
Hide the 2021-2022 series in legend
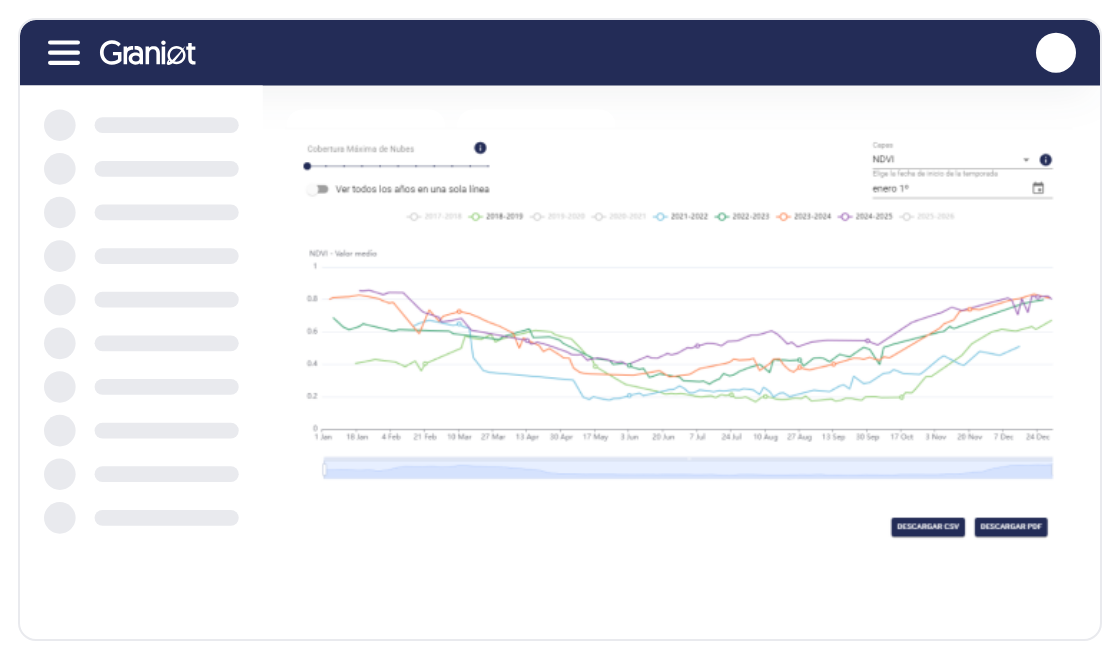pyautogui.click(x=681, y=216)
